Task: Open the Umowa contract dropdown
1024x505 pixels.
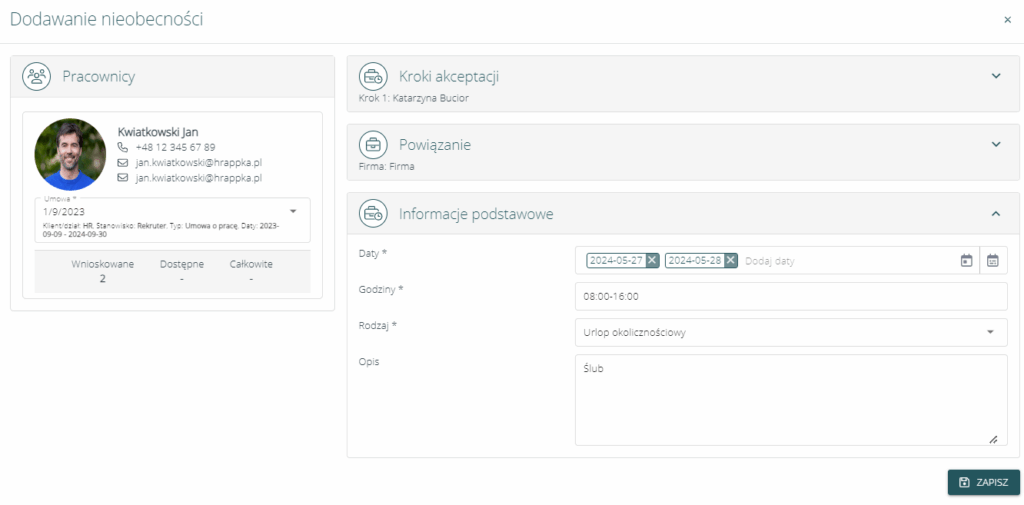Action: coord(172,220)
